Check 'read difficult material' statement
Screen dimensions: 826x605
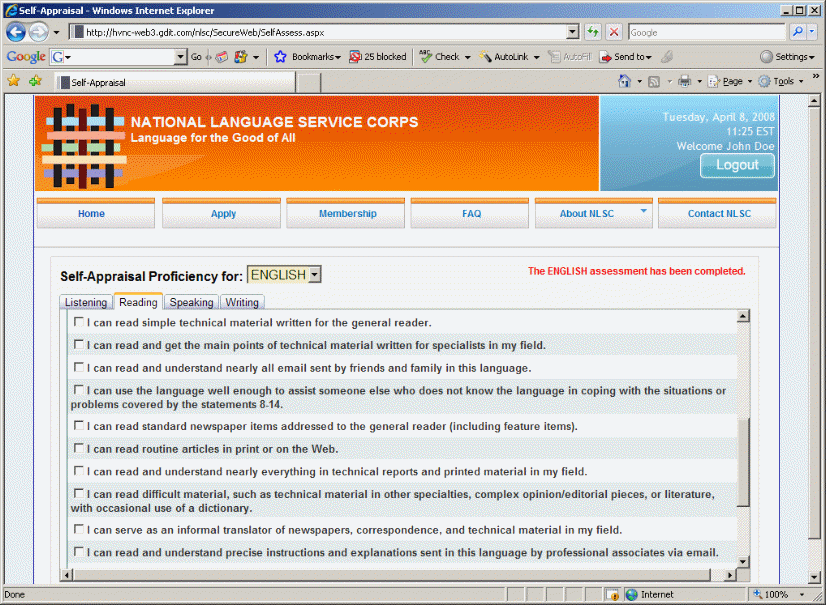pyautogui.click(x=78, y=493)
